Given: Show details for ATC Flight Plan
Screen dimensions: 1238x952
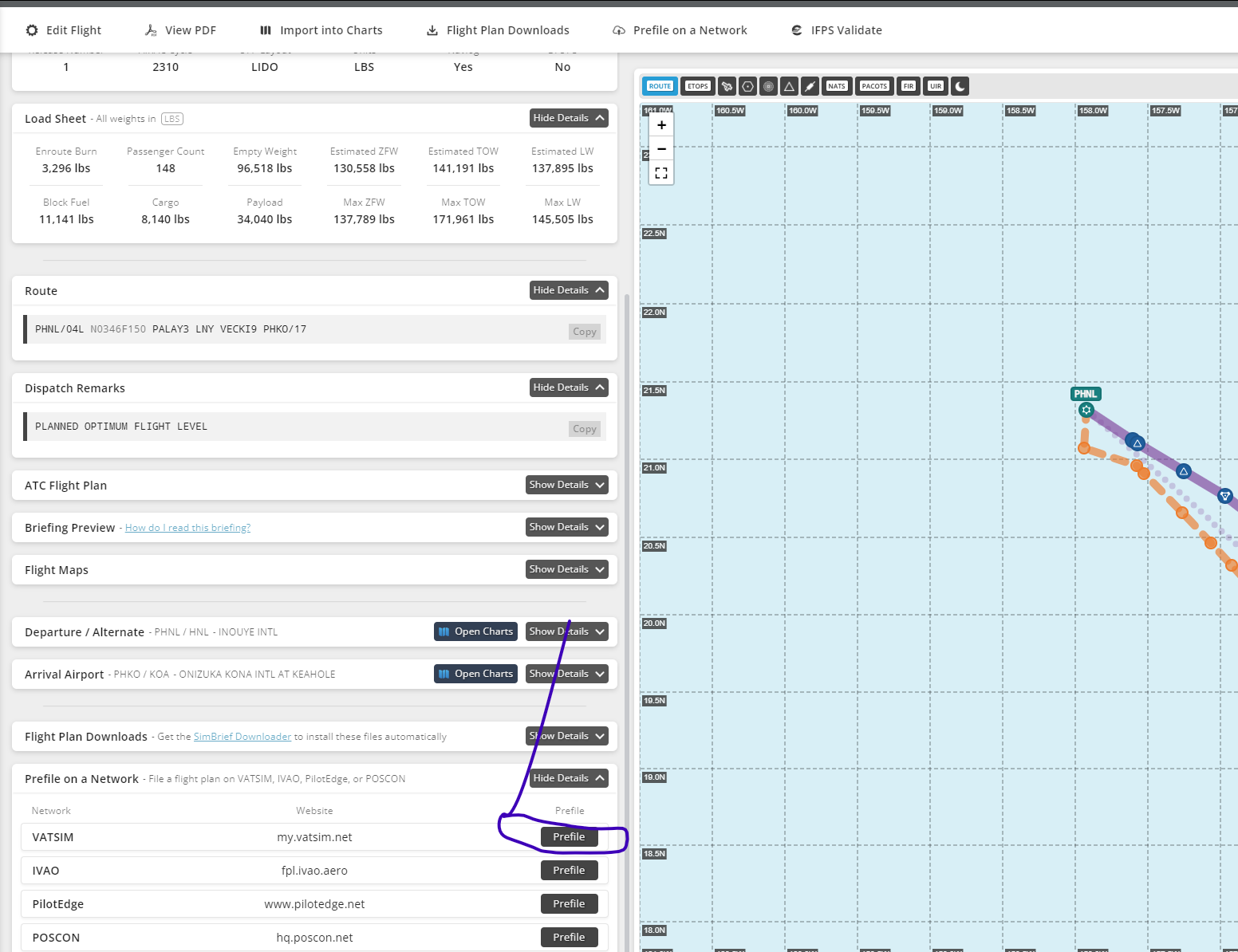Looking at the screenshot, I should (566, 485).
